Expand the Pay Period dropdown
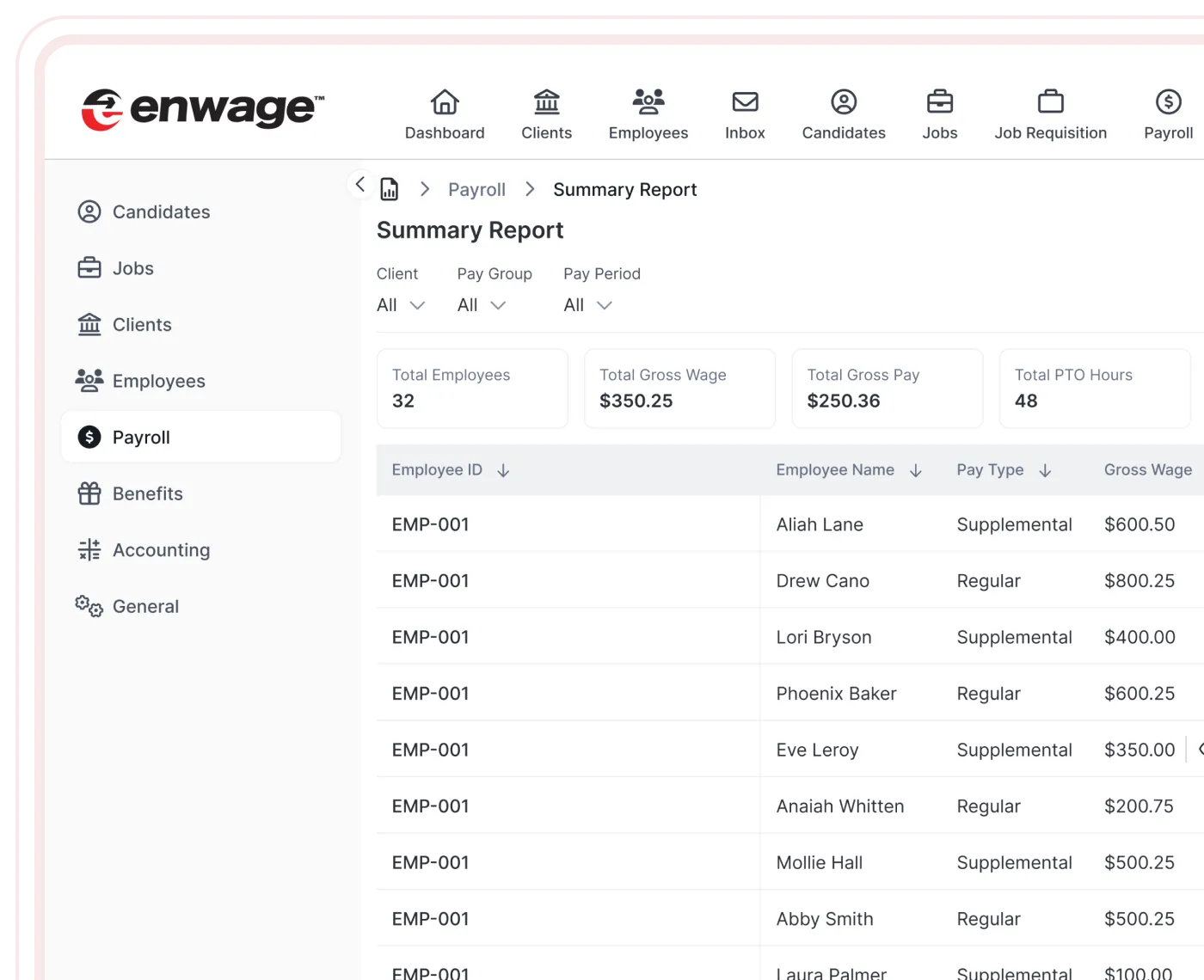The image size is (1204, 980). click(588, 305)
